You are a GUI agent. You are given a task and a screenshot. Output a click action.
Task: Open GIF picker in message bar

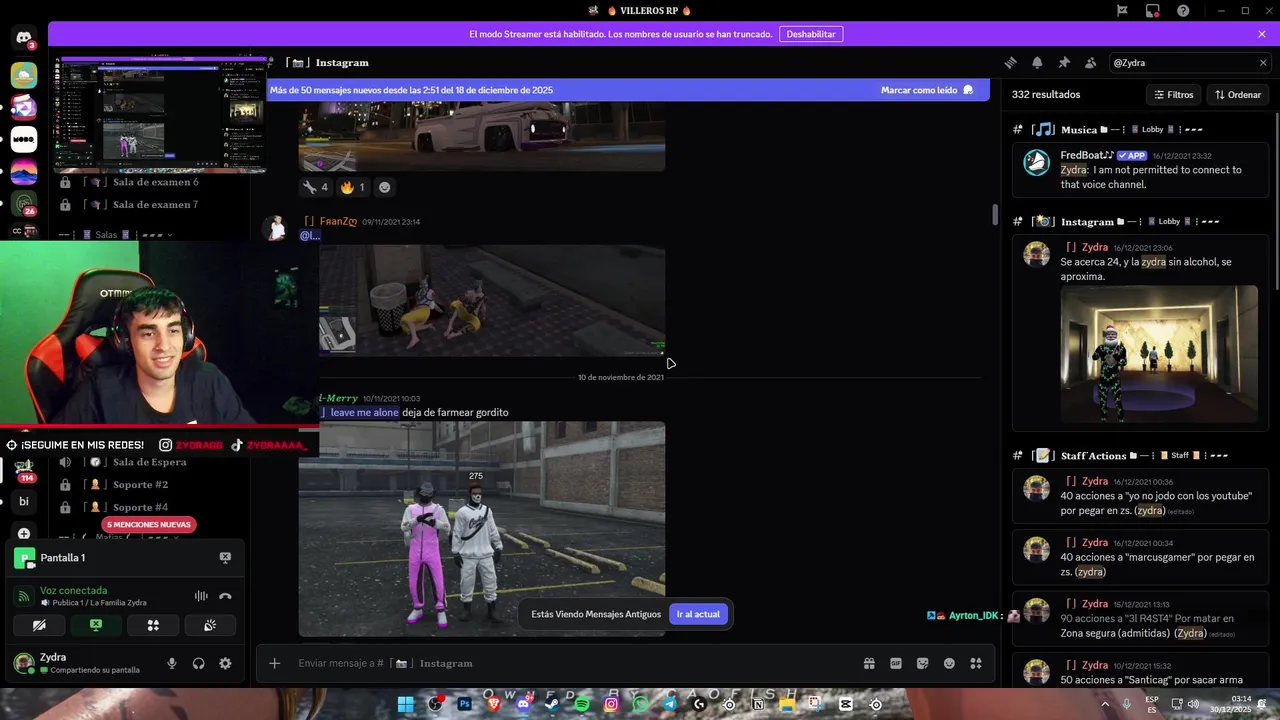pos(896,663)
